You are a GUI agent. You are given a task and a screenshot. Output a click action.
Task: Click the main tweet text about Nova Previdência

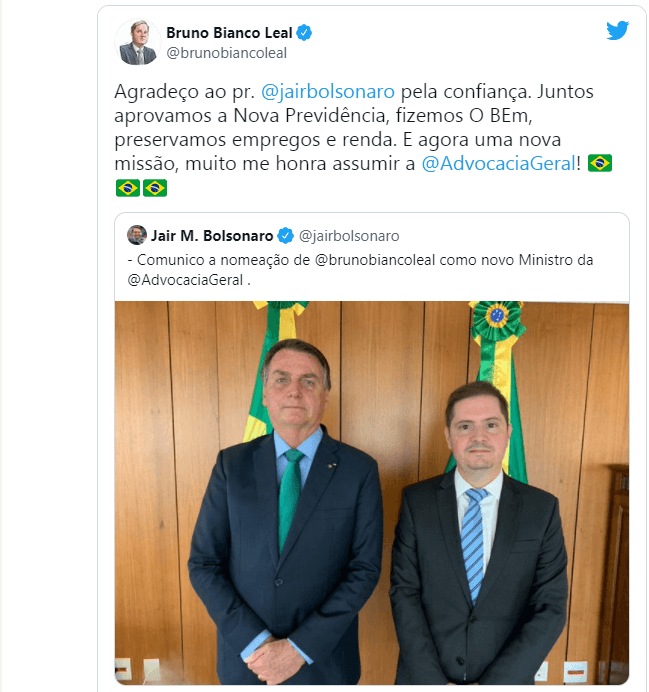(363, 139)
